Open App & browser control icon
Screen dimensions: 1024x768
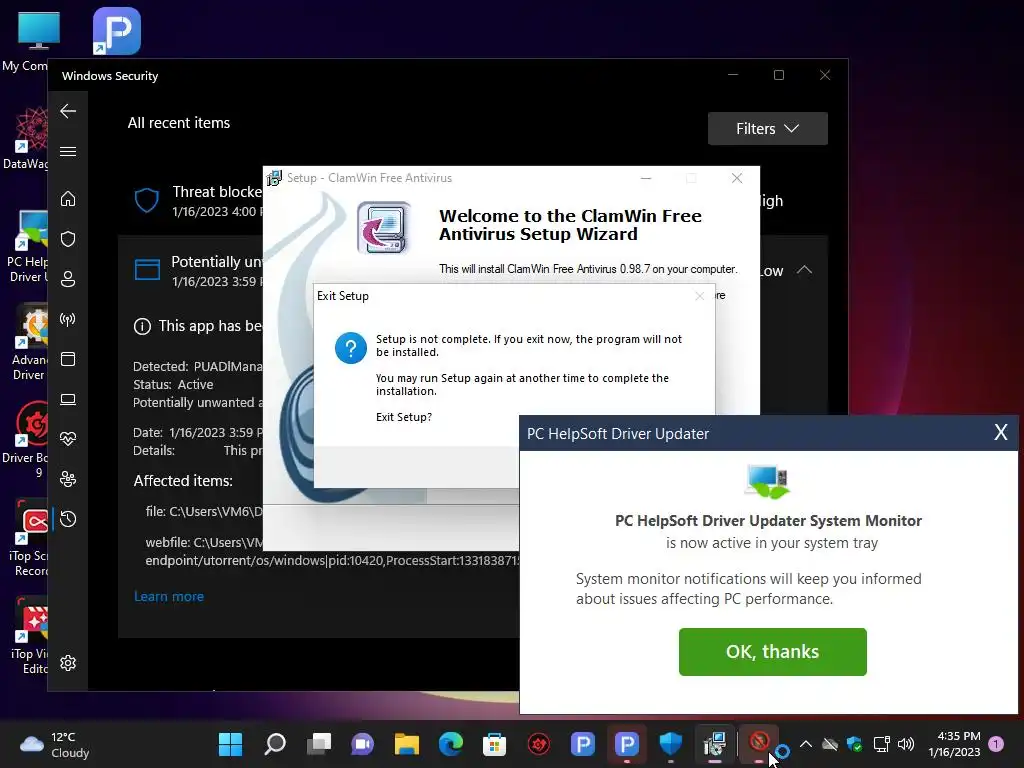(68, 359)
